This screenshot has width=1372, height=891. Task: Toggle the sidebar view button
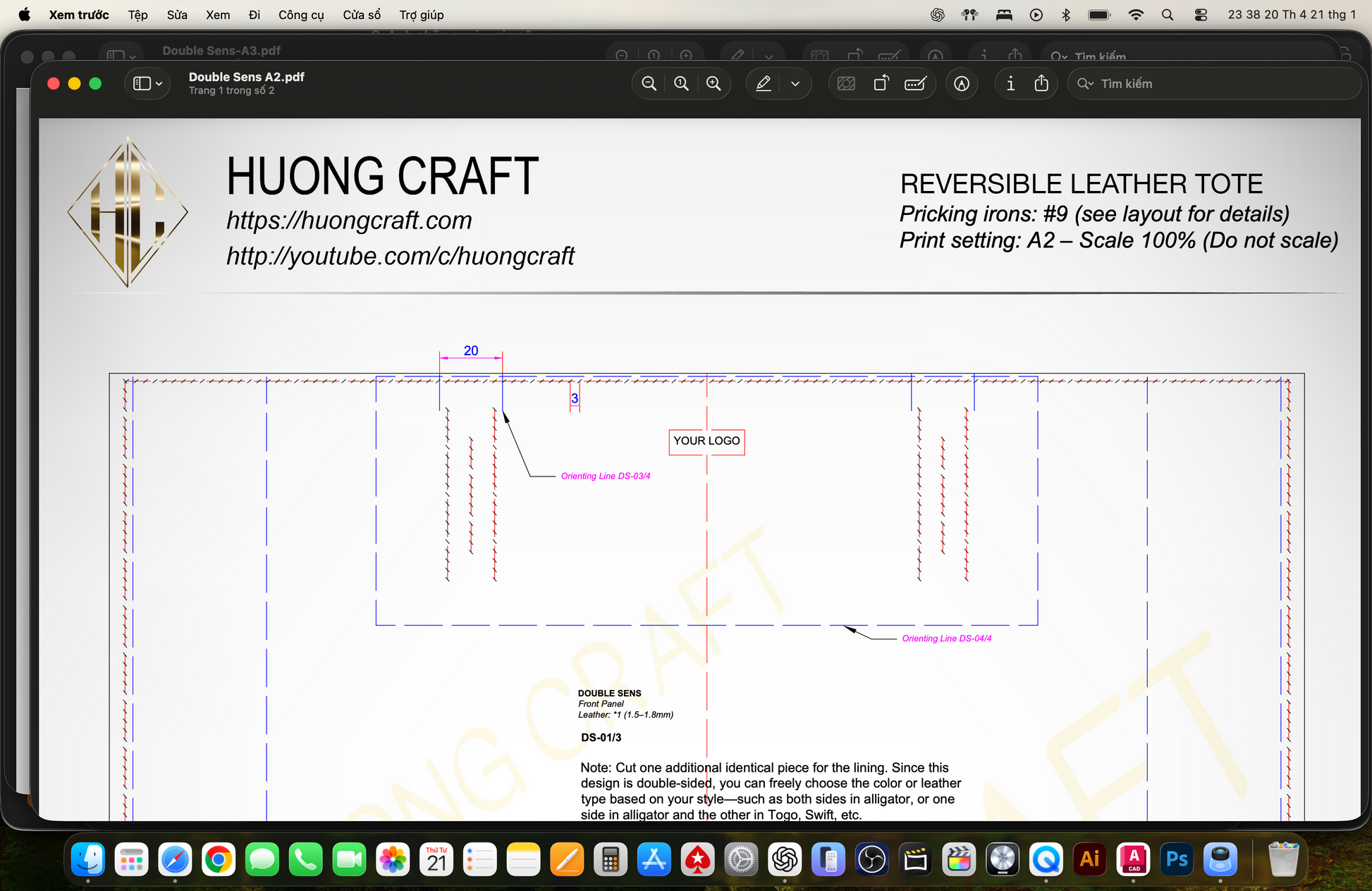[142, 84]
